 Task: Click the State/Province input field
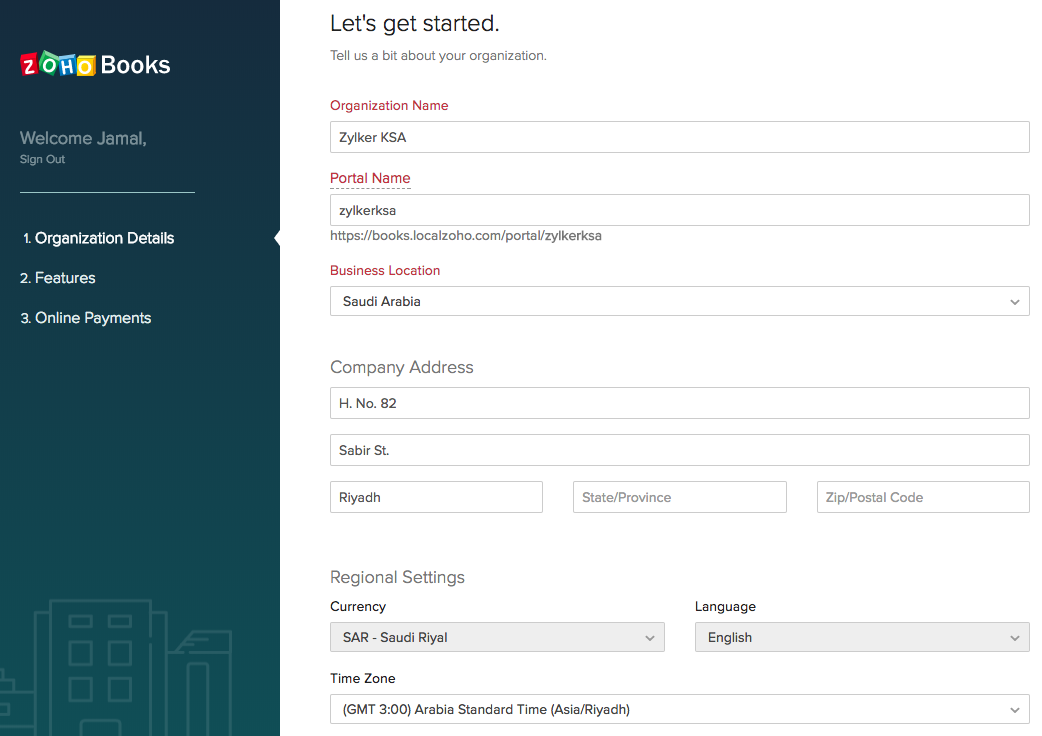tap(679, 497)
